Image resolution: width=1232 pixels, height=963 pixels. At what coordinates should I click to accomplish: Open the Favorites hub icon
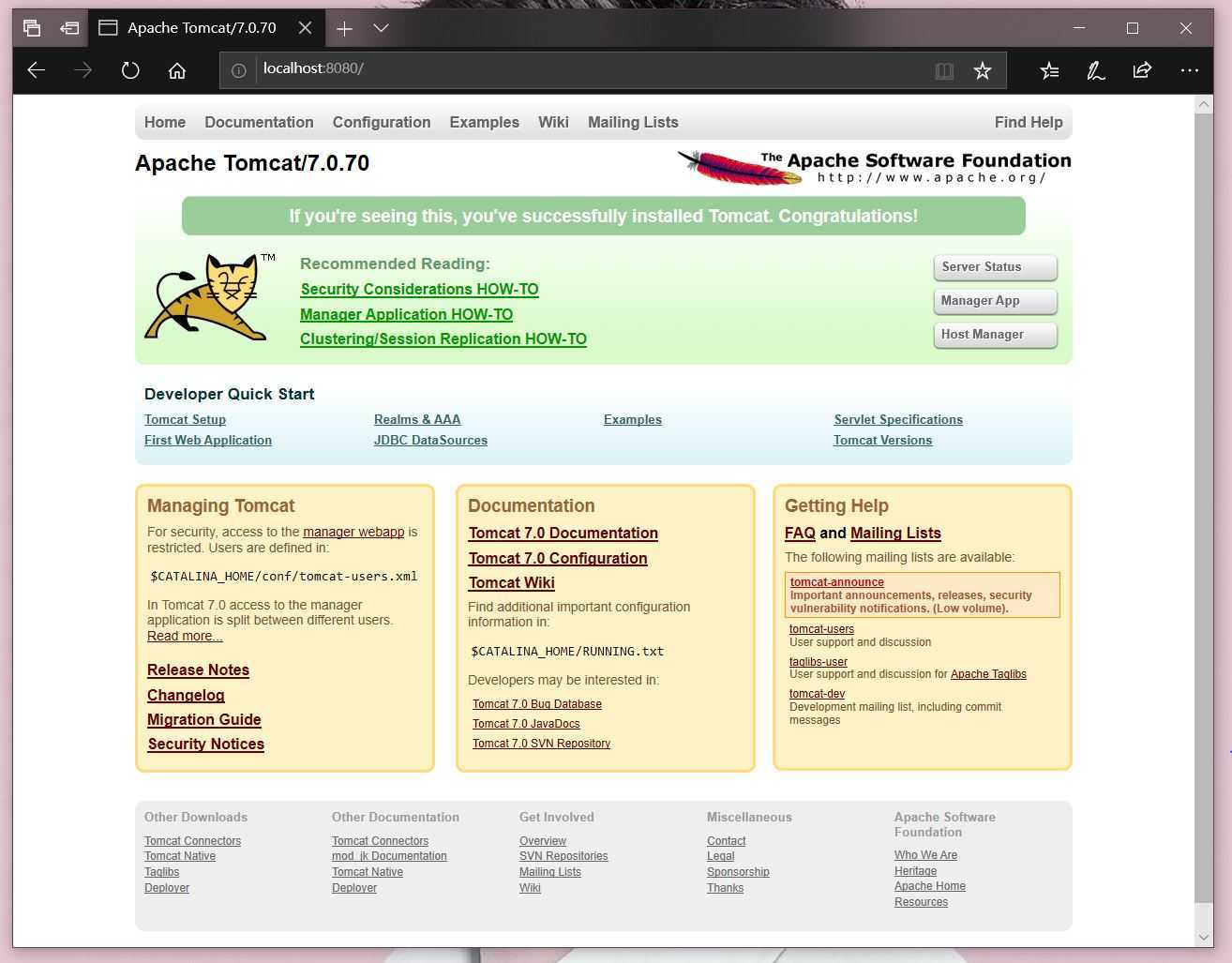(x=1049, y=70)
